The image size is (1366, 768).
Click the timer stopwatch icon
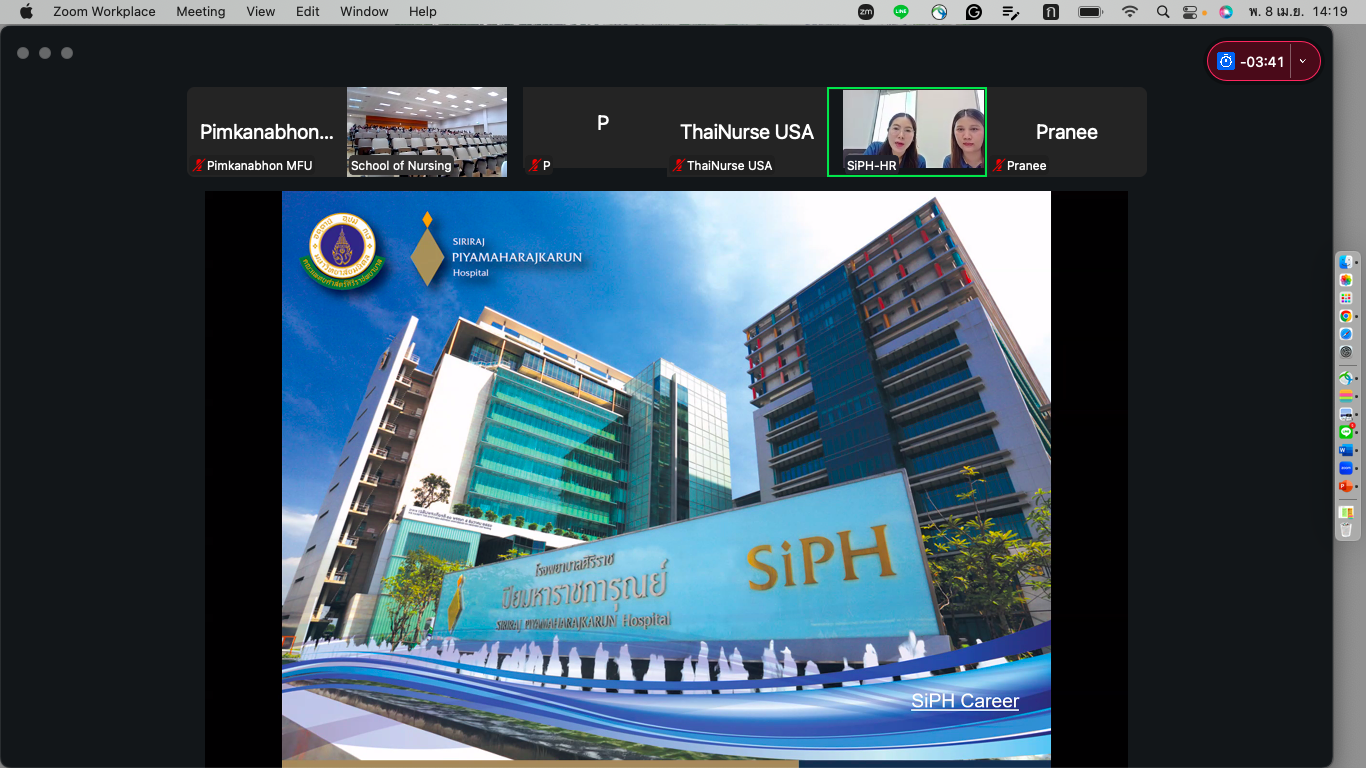pyautogui.click(x=1225, y=62)
